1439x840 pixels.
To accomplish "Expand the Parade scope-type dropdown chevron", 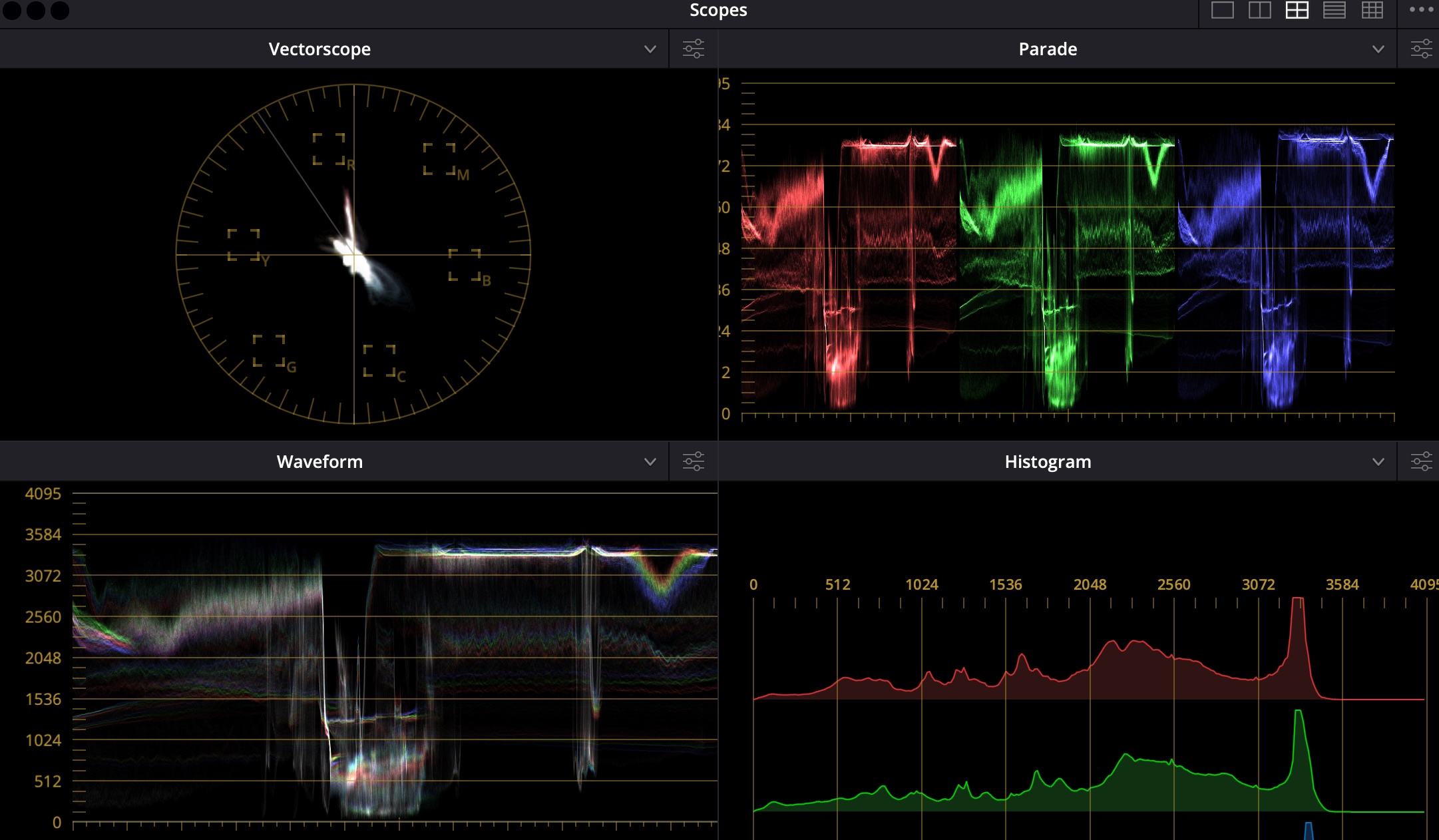I will (1378, 49).
